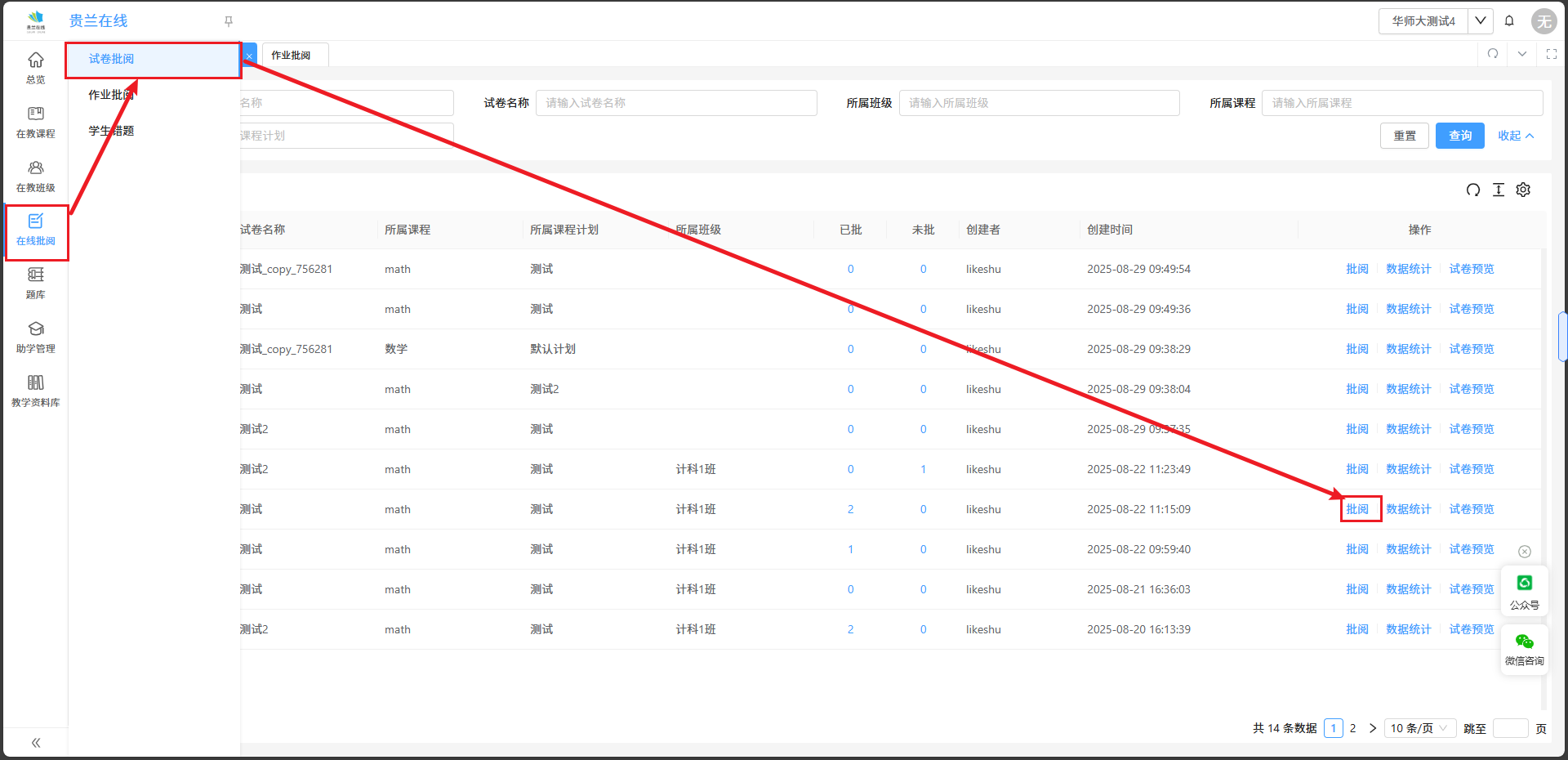Screen dimensions: 1568x760
Task: Collapse search filters via 收起
Action: point(1515,136)
